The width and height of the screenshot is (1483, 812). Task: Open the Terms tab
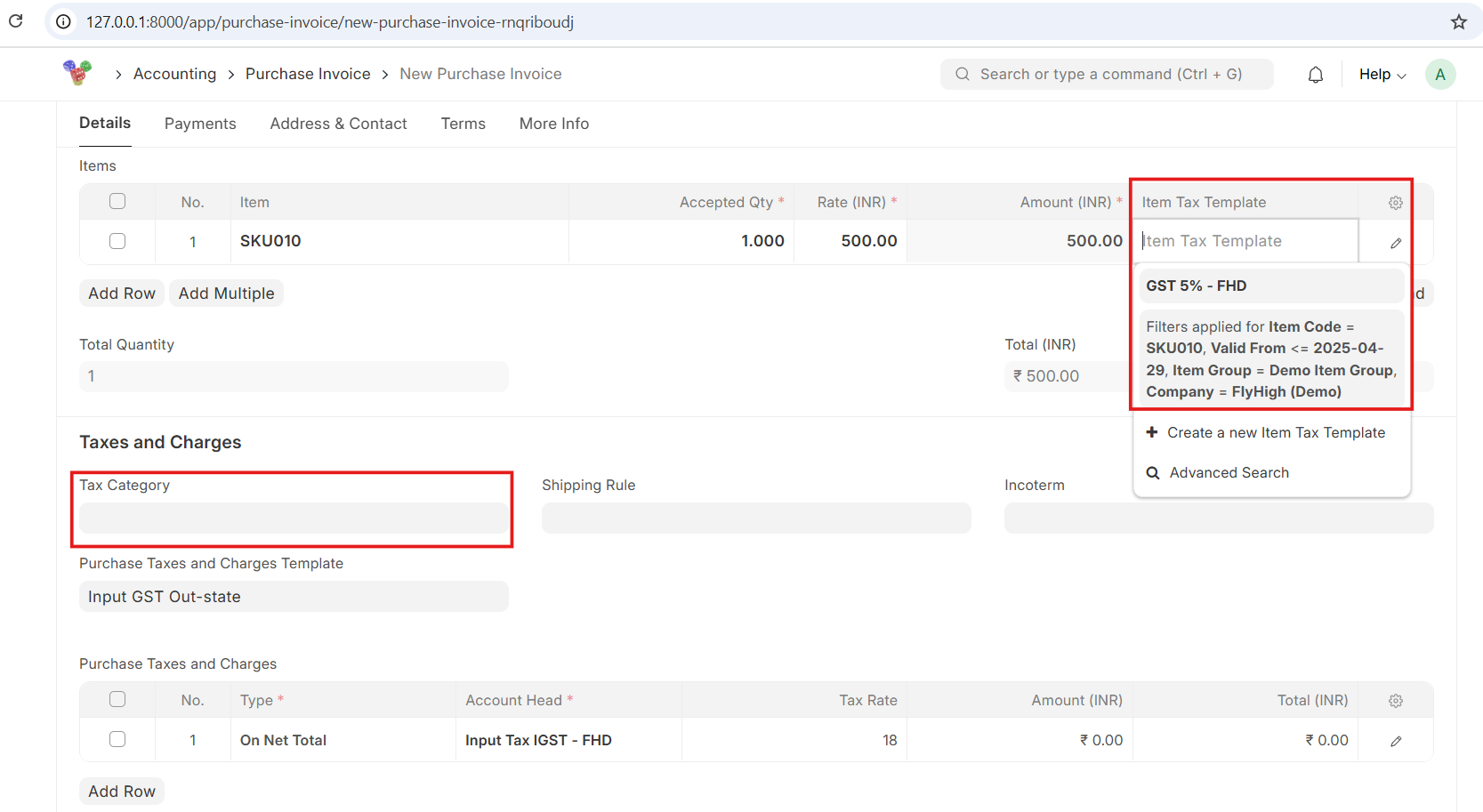click(463, 124)
